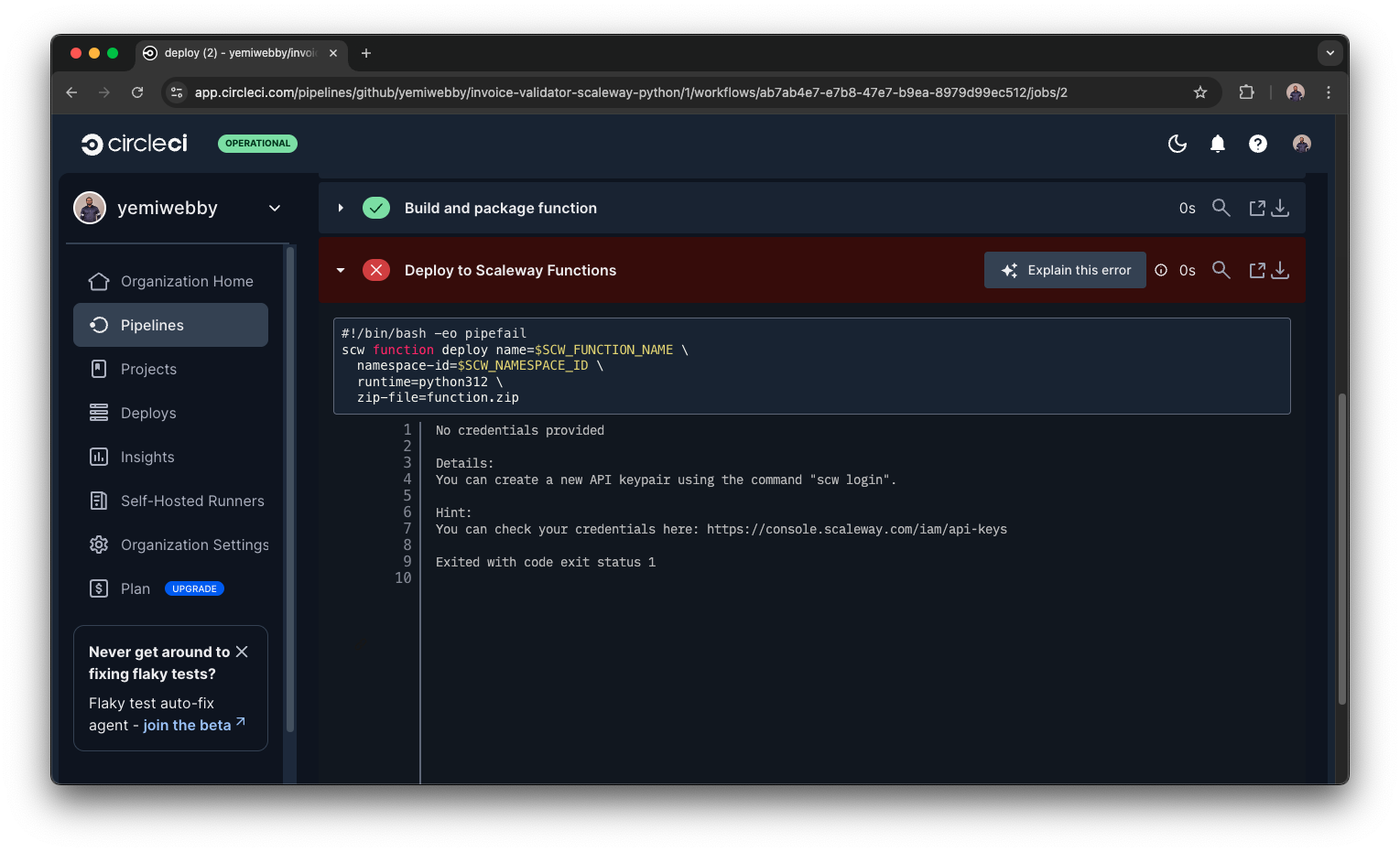Go to Organization Home

(x=170, y=281)
